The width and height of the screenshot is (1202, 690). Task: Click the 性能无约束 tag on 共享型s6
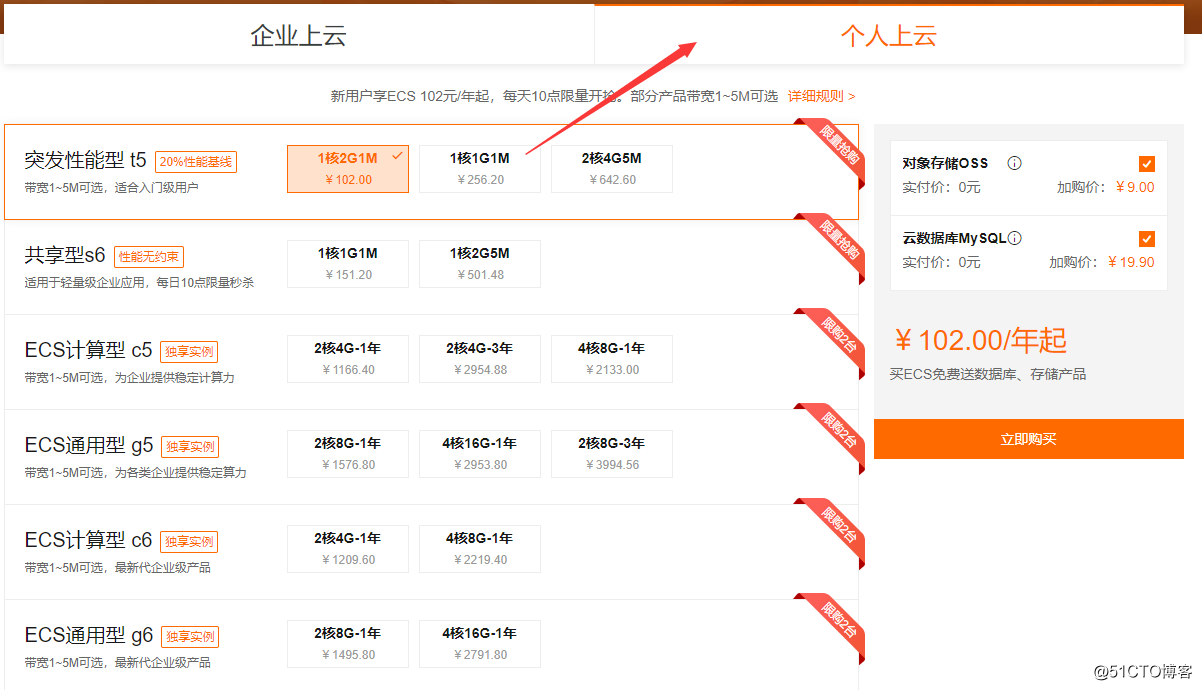tap(149, 257)
